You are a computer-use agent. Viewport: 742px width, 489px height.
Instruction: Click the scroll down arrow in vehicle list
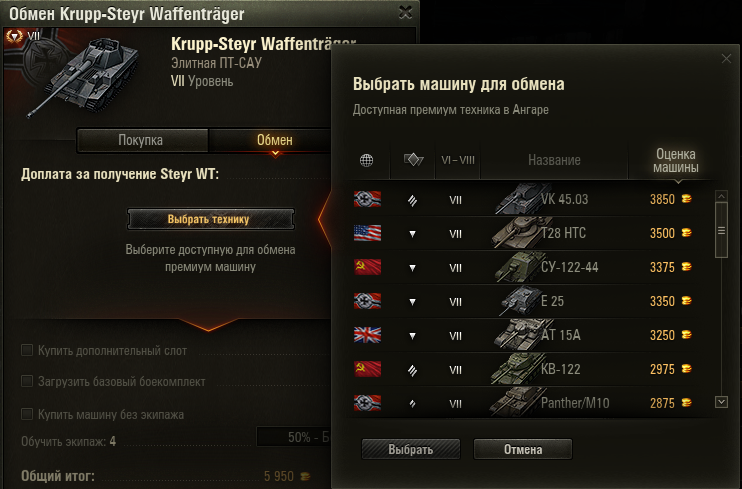tap(721, 402)
